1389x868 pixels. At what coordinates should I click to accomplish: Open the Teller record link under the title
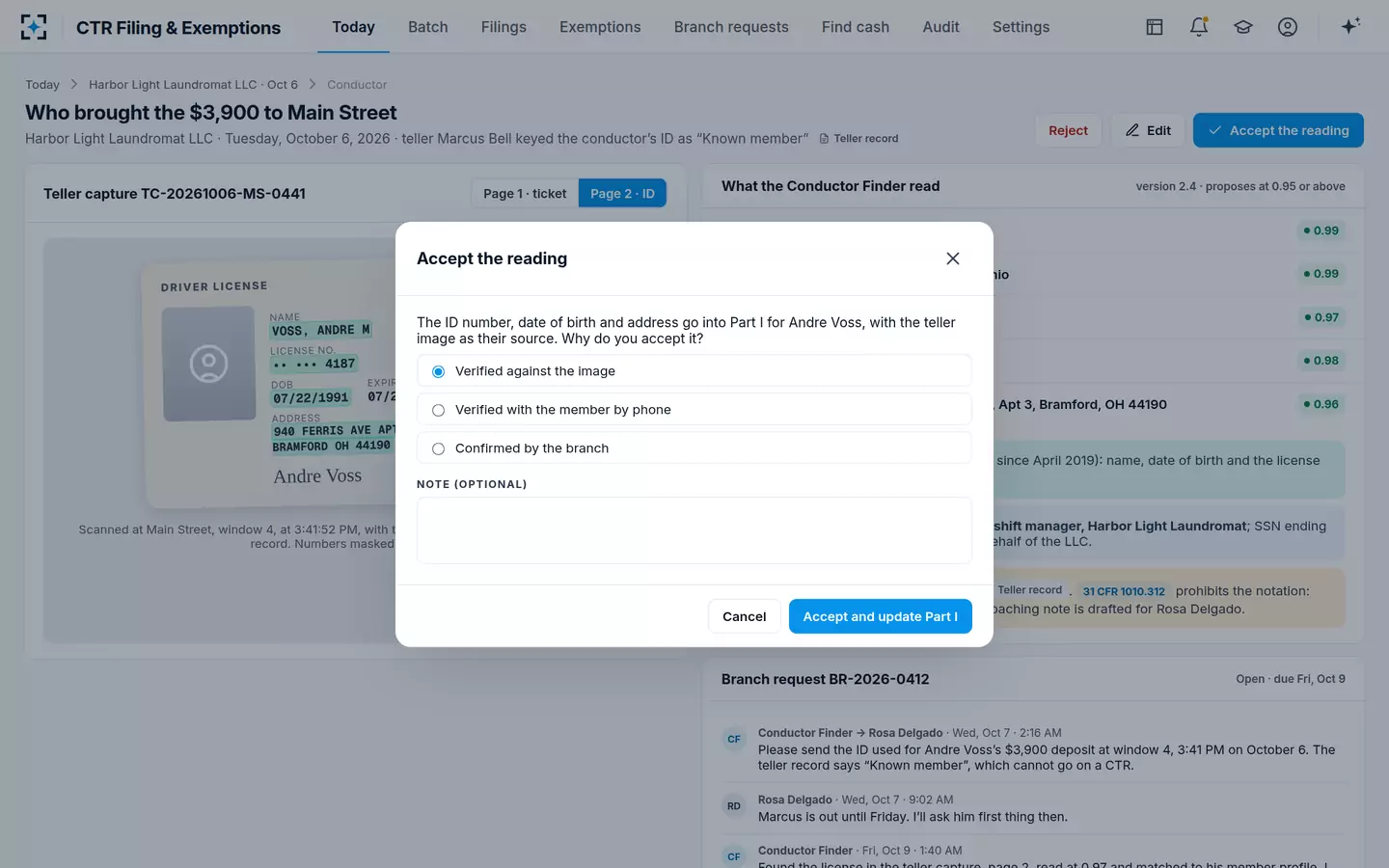pos(858,139)
